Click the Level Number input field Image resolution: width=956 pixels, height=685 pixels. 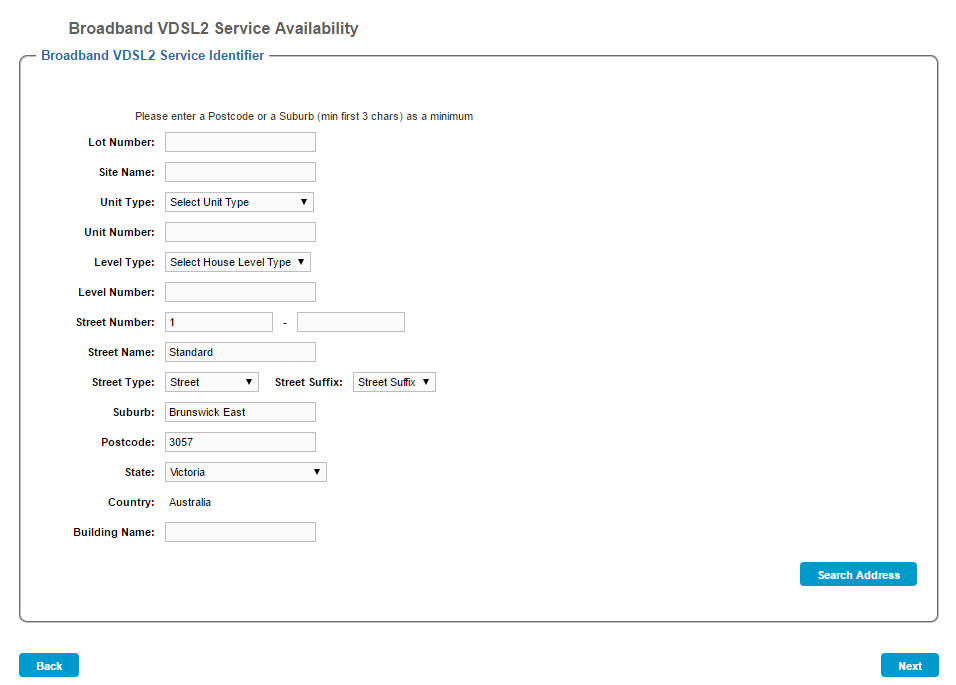(x=240, y=292)
